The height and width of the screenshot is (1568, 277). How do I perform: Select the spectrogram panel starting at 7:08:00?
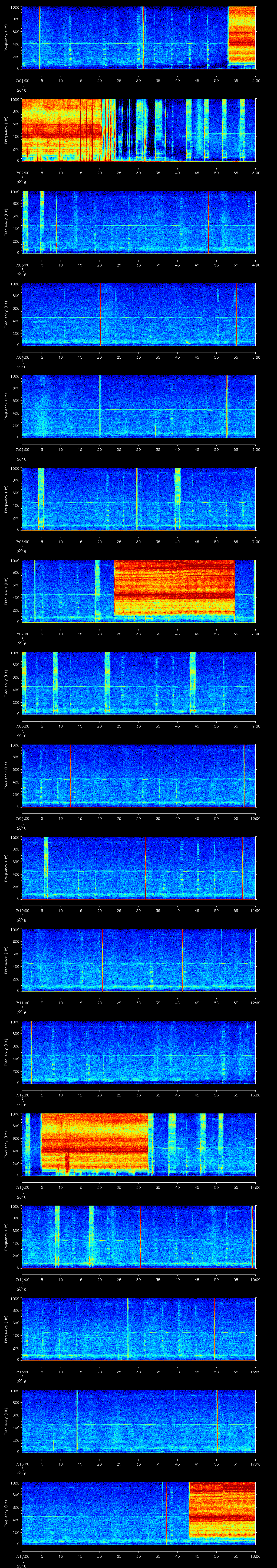[x=139, y=683]
